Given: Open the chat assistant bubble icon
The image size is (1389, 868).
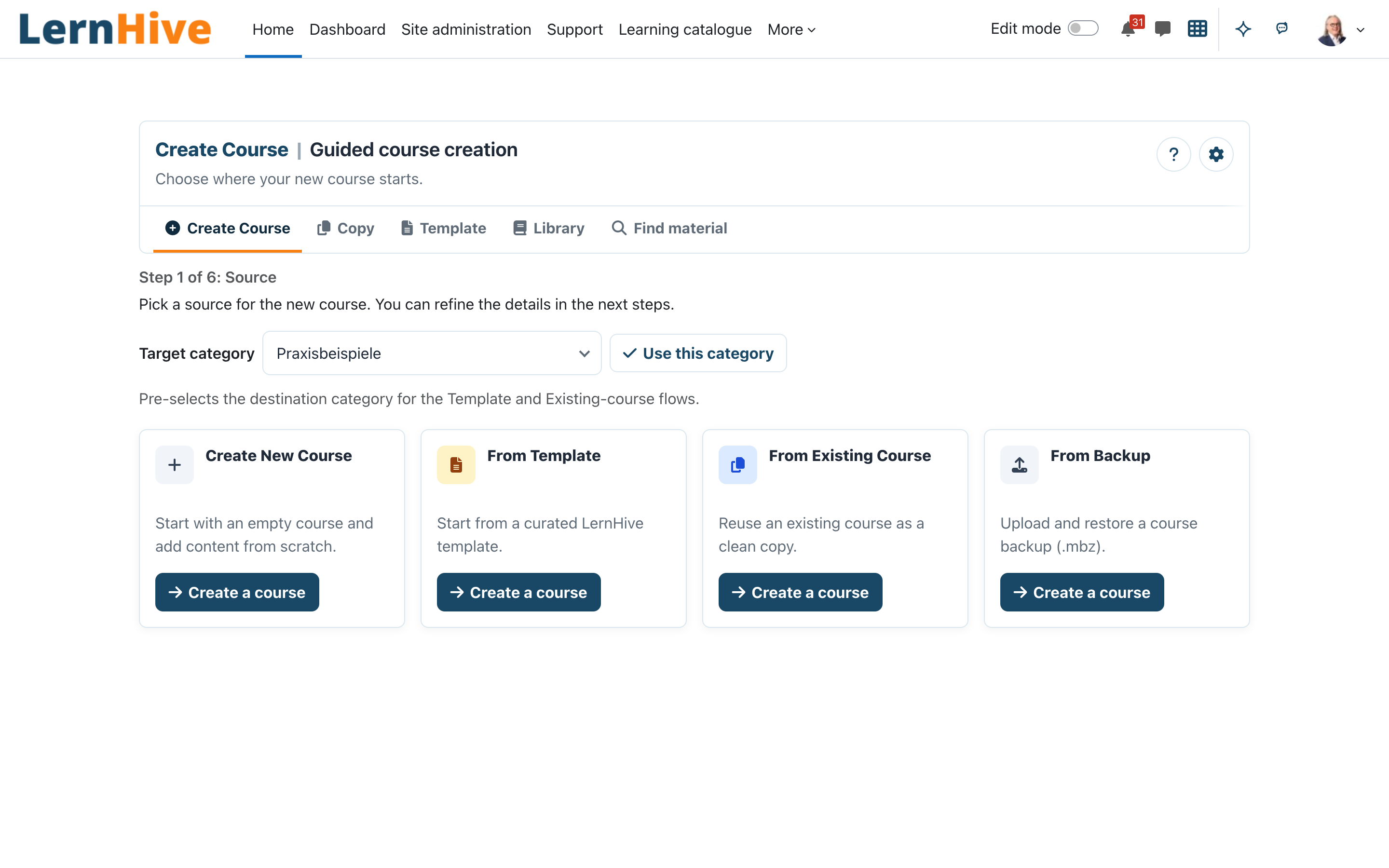Looking at the screenshot, I should [1281, 28].
